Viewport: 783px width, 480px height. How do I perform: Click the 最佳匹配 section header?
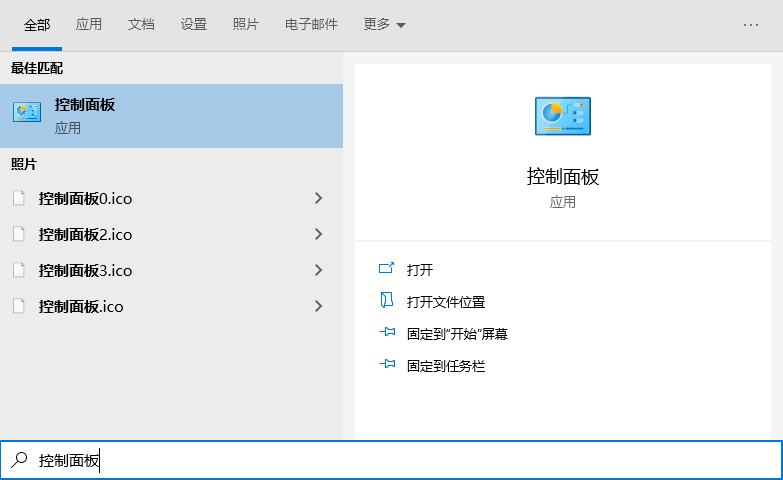point(37,68)
